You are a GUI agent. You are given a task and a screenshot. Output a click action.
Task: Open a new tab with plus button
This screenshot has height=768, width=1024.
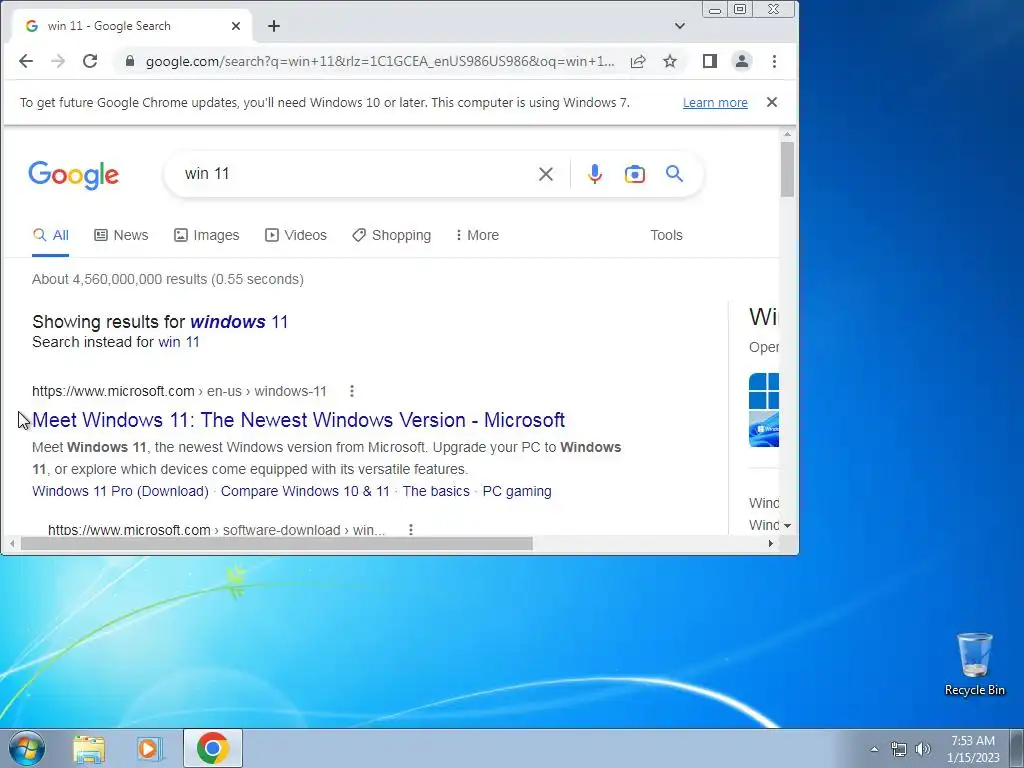274,26
